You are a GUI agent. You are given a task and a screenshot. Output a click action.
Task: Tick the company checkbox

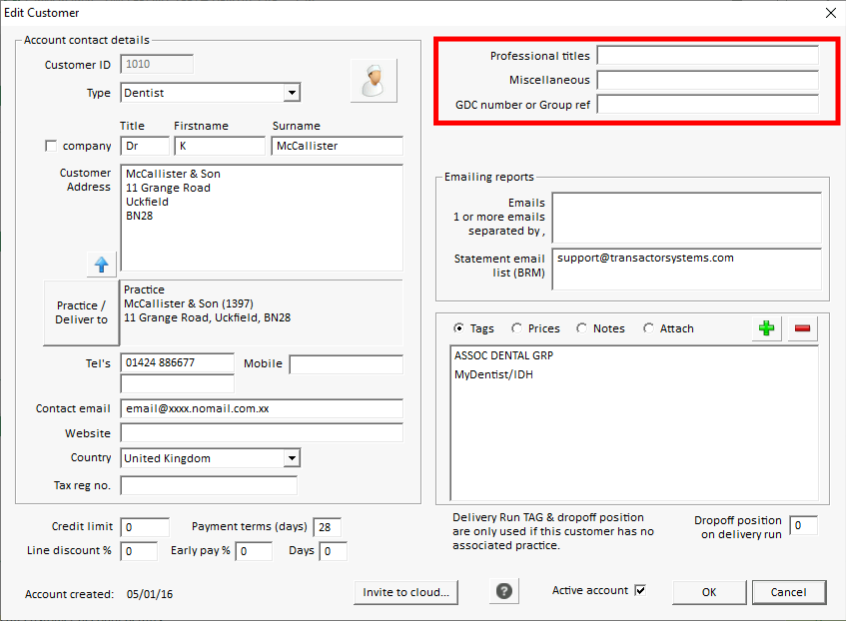tap(52, 146)
